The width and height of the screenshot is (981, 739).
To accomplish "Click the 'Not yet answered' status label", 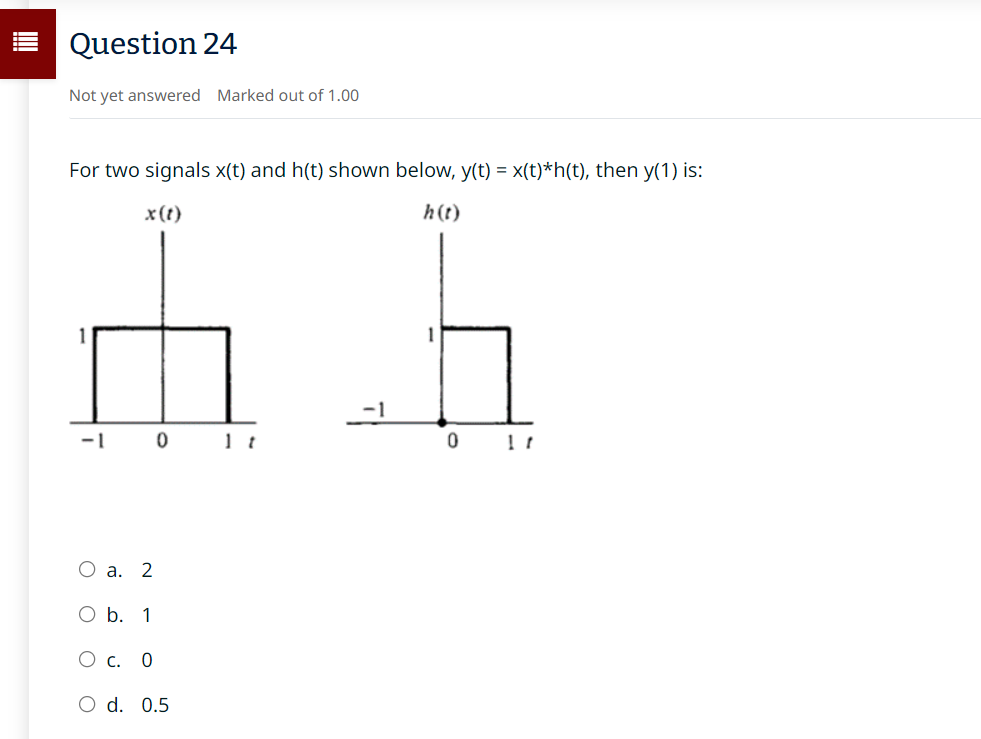I will tap(134, 95).
